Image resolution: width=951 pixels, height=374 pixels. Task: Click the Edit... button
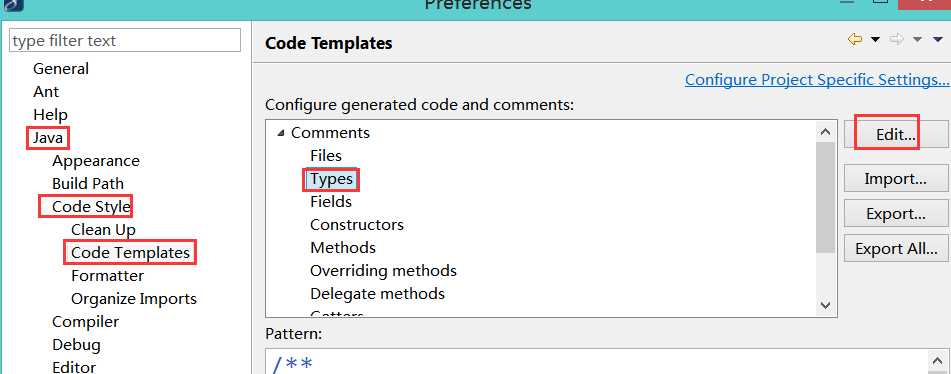[896, 136]
